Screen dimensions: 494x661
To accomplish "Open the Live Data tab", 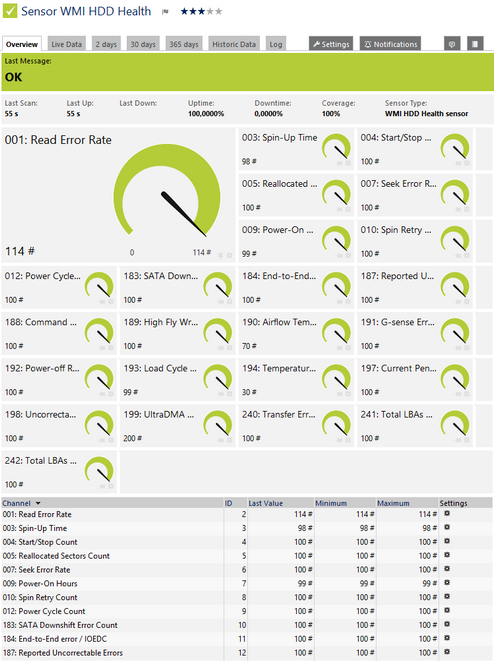I will [x=67, y=44].
